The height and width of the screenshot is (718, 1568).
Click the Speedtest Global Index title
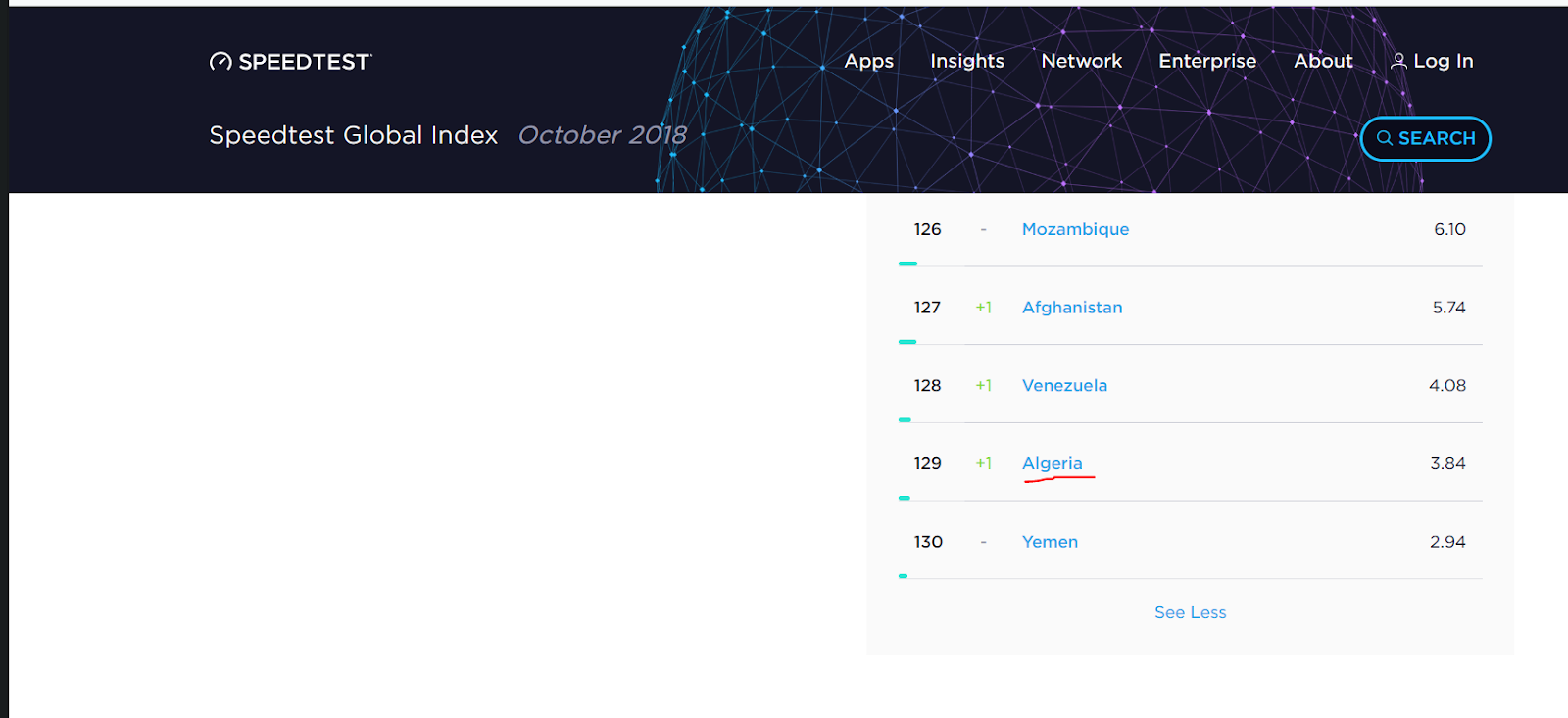pos(354,135)
